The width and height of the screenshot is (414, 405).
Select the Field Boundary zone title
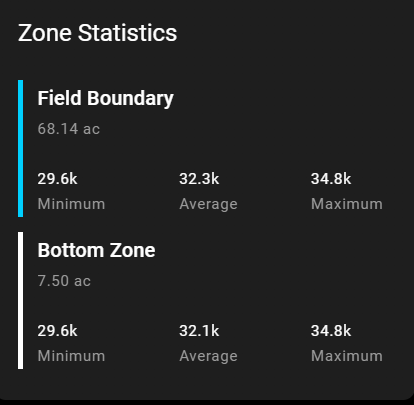pos(105,98)
